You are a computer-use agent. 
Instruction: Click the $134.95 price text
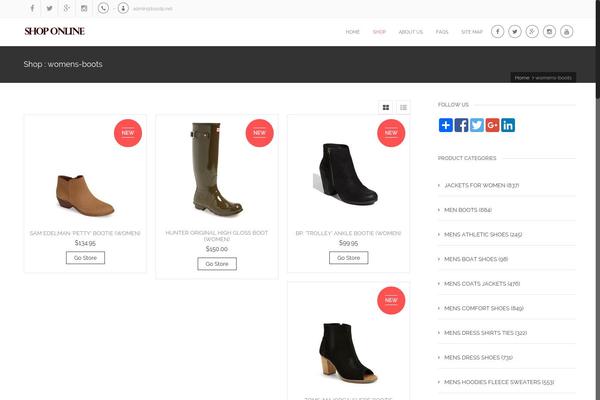click(85, 243)
